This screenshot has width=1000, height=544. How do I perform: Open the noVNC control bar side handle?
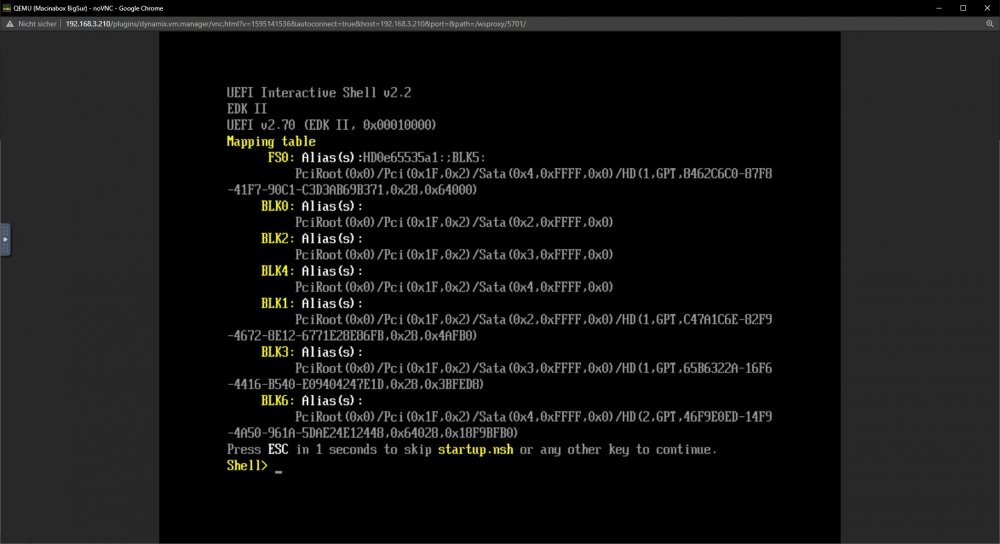(x=5, y=240)
